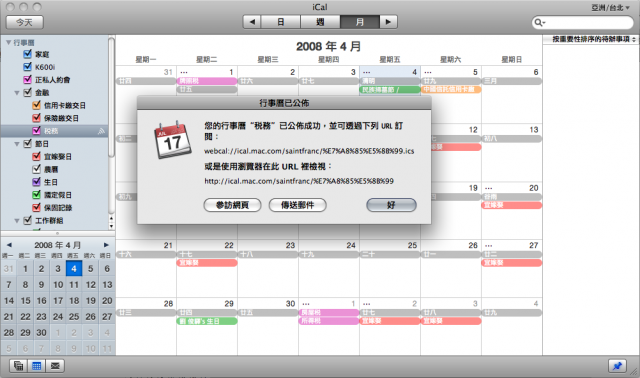Toggle the 稅務 calendar checkbox

tap(36, 131)
